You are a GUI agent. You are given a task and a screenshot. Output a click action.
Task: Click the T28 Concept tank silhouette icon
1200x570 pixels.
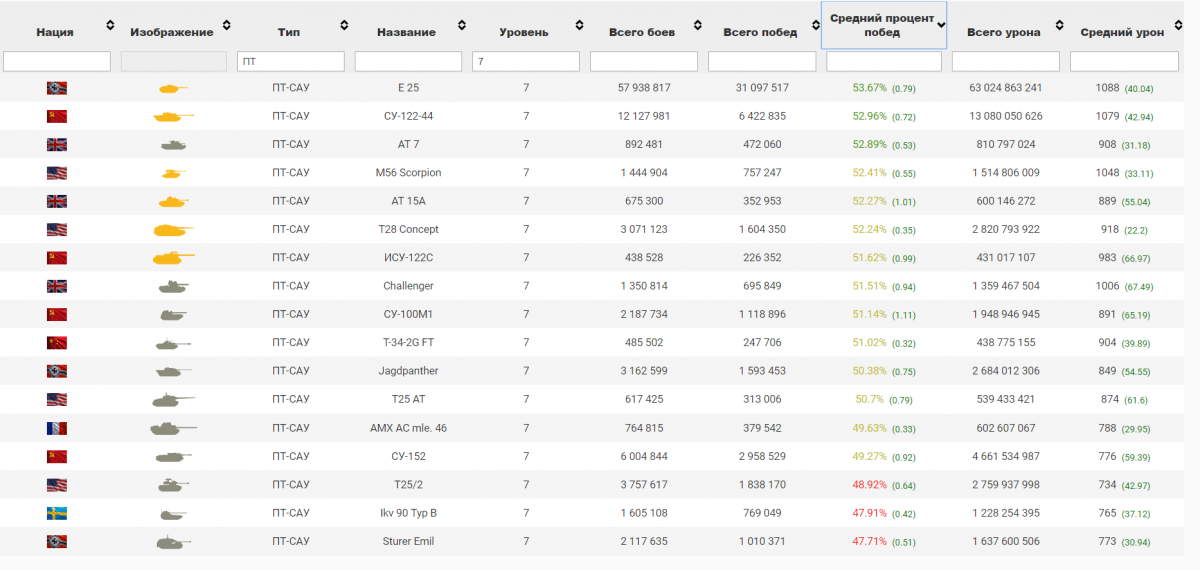pos(172,230)
